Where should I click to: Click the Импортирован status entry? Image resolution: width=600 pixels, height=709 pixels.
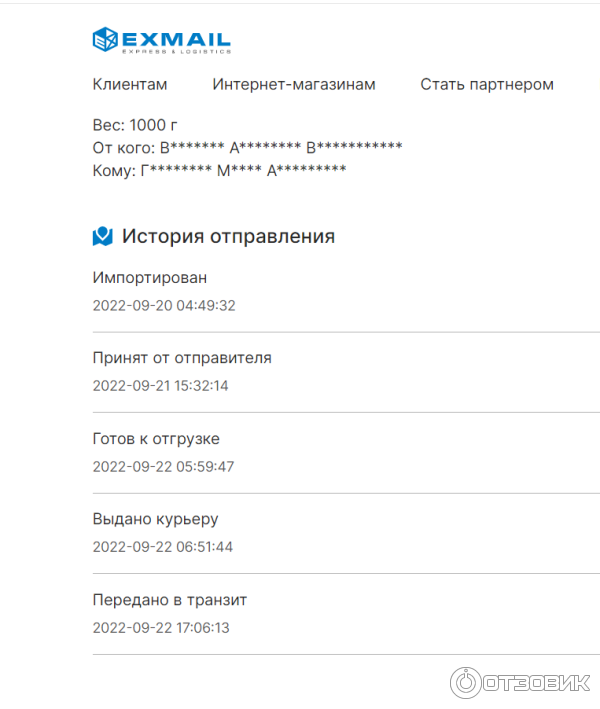[150, 277]
